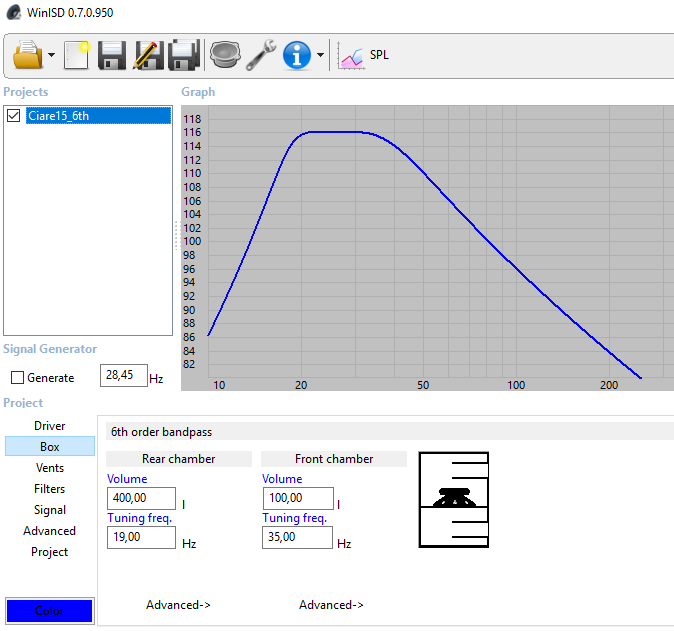Click the WinISD title bar app icon
Screen dimensions: 674x631
(x=14, y=12)
